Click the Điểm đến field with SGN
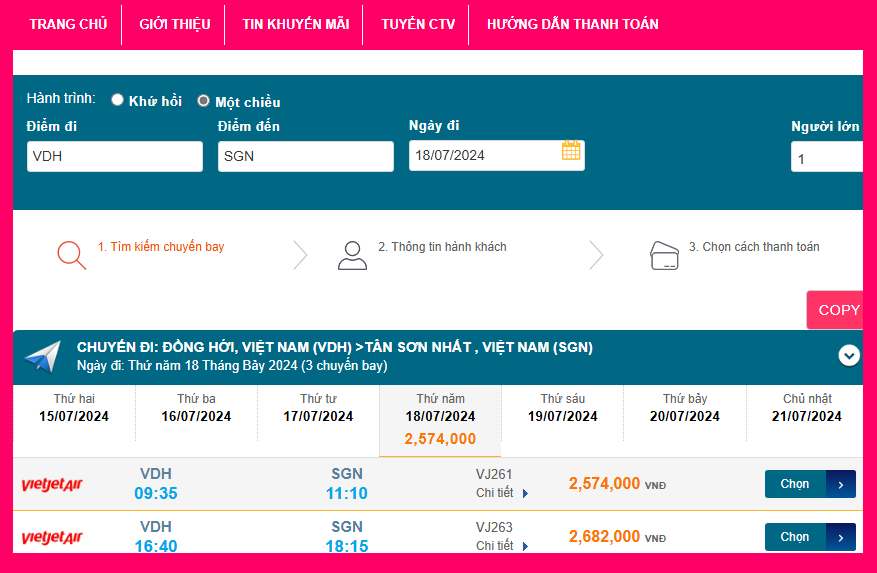Screen dimensions: 877x573 point(306,156)
